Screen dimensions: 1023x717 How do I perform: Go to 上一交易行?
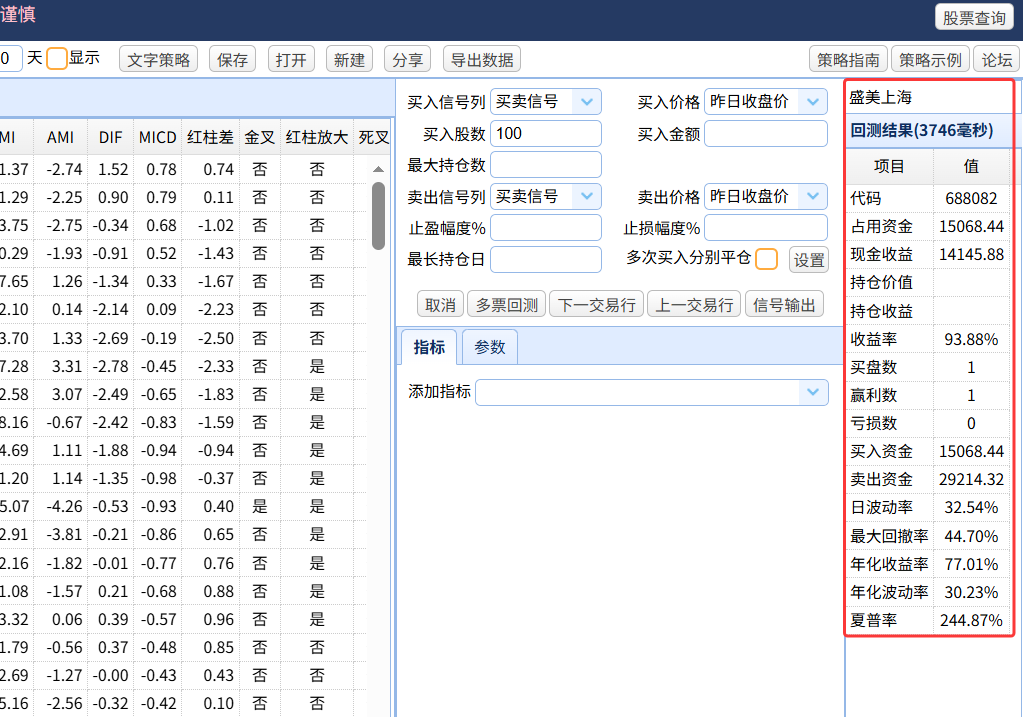[x=694, y=305]
